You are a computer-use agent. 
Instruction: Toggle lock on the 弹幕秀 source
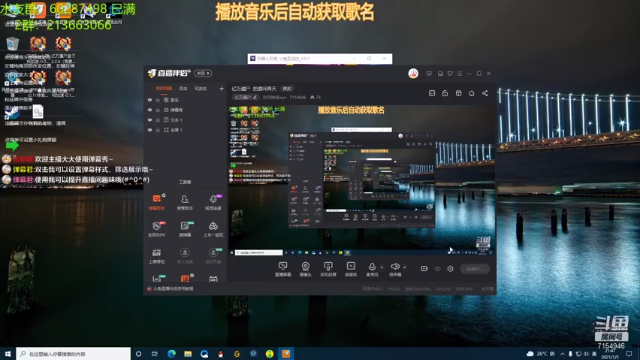tap(158, 110)
